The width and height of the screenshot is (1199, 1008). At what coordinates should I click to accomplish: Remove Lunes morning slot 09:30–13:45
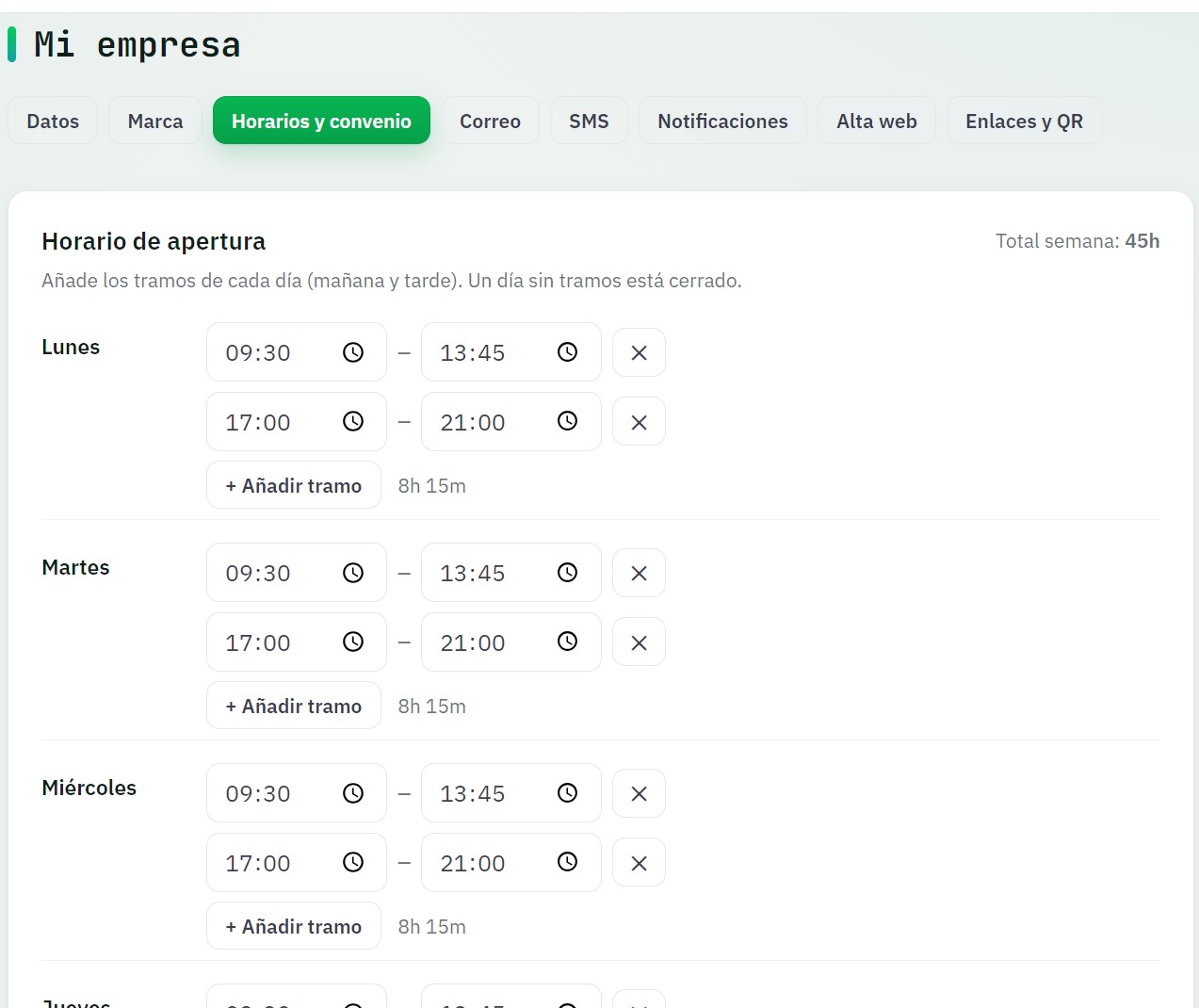[x=639, y=352]
